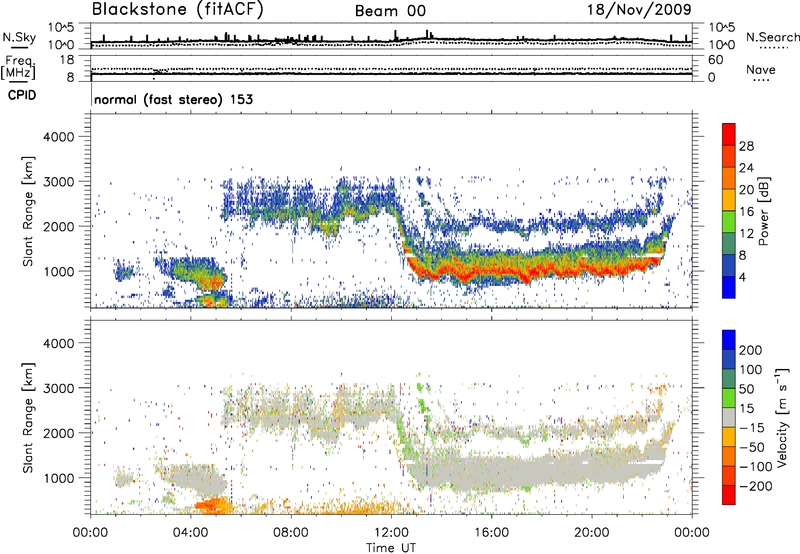Screen dimensions: 800x554
Task: Click the "16:00" time tick label
Action: (x=491, y=533)
